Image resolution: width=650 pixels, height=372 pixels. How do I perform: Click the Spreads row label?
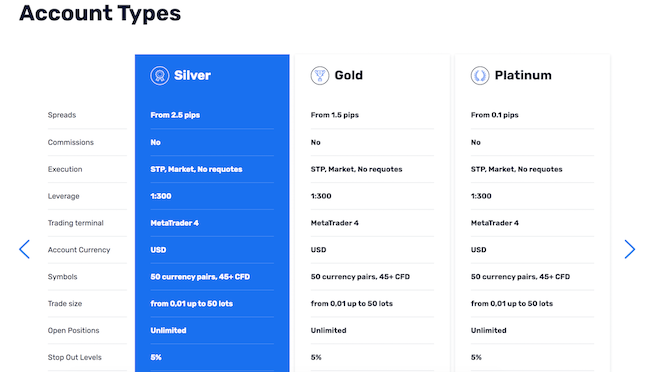[62, 115]
